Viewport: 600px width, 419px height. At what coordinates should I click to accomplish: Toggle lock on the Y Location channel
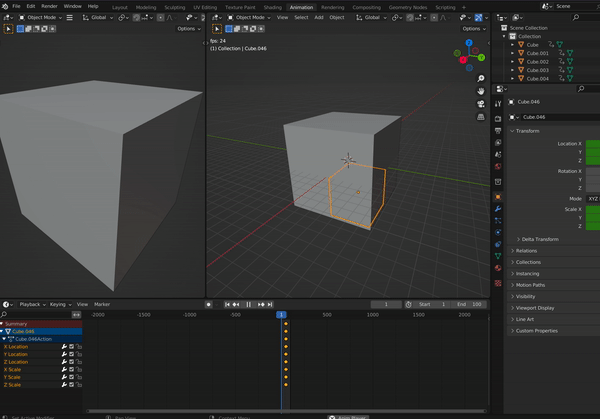[78, 354]
